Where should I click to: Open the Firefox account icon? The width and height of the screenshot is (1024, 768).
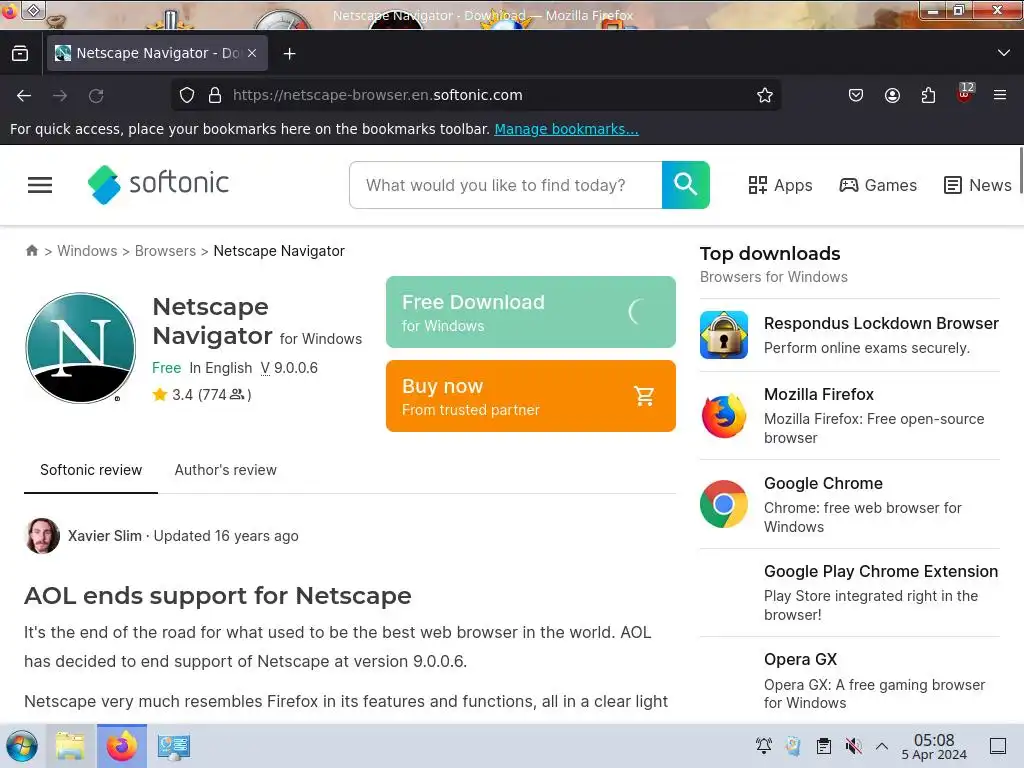point(892,95)
